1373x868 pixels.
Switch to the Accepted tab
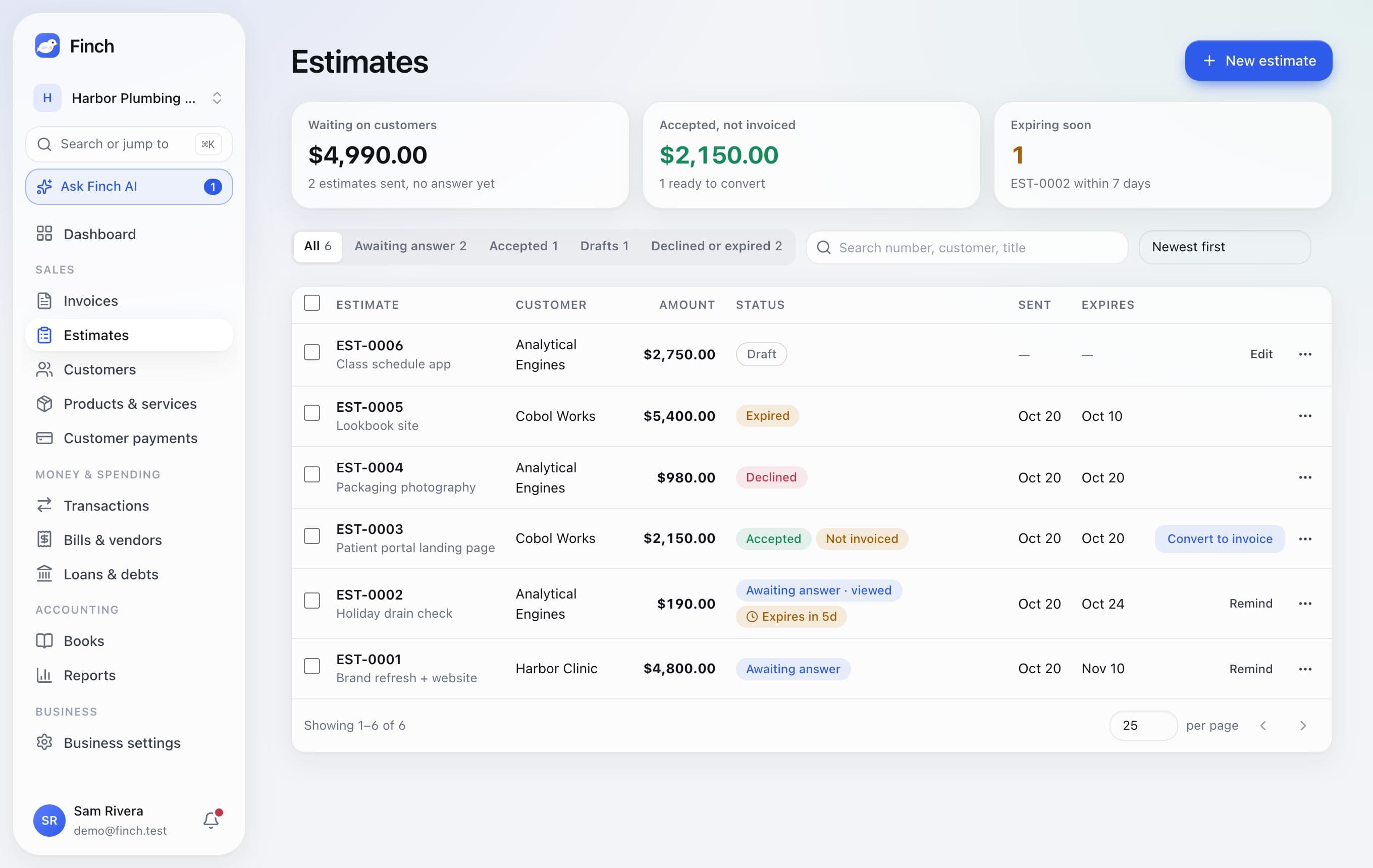point(523,246)
